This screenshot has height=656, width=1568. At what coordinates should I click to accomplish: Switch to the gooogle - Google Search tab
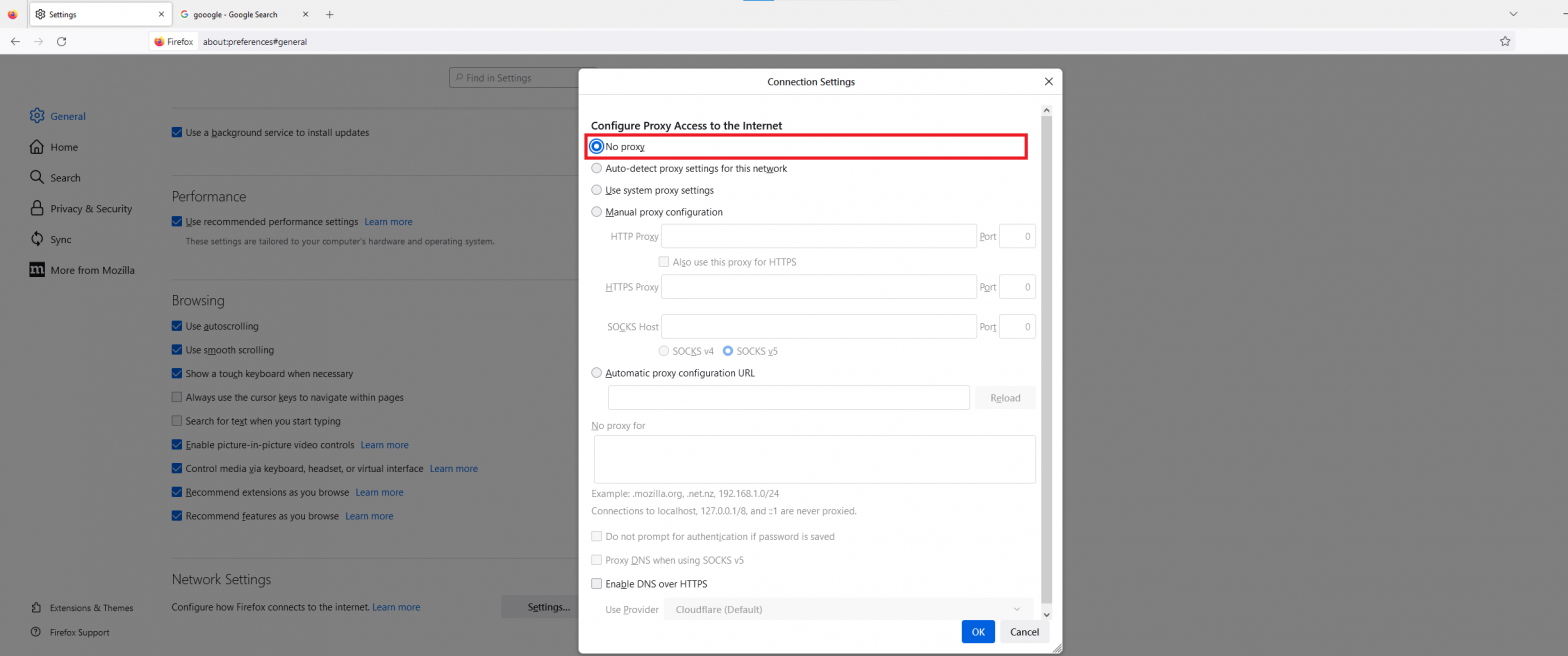tap(236, 15)
